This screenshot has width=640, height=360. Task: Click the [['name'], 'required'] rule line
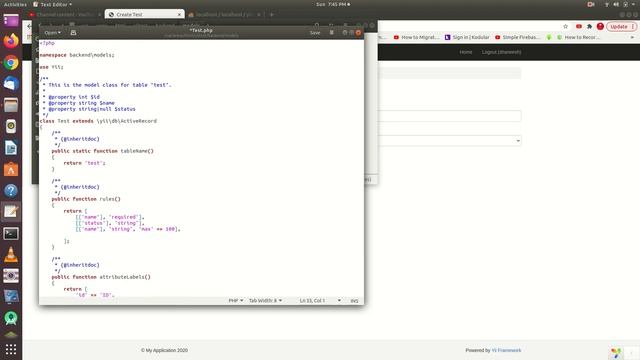coord(110,217)
